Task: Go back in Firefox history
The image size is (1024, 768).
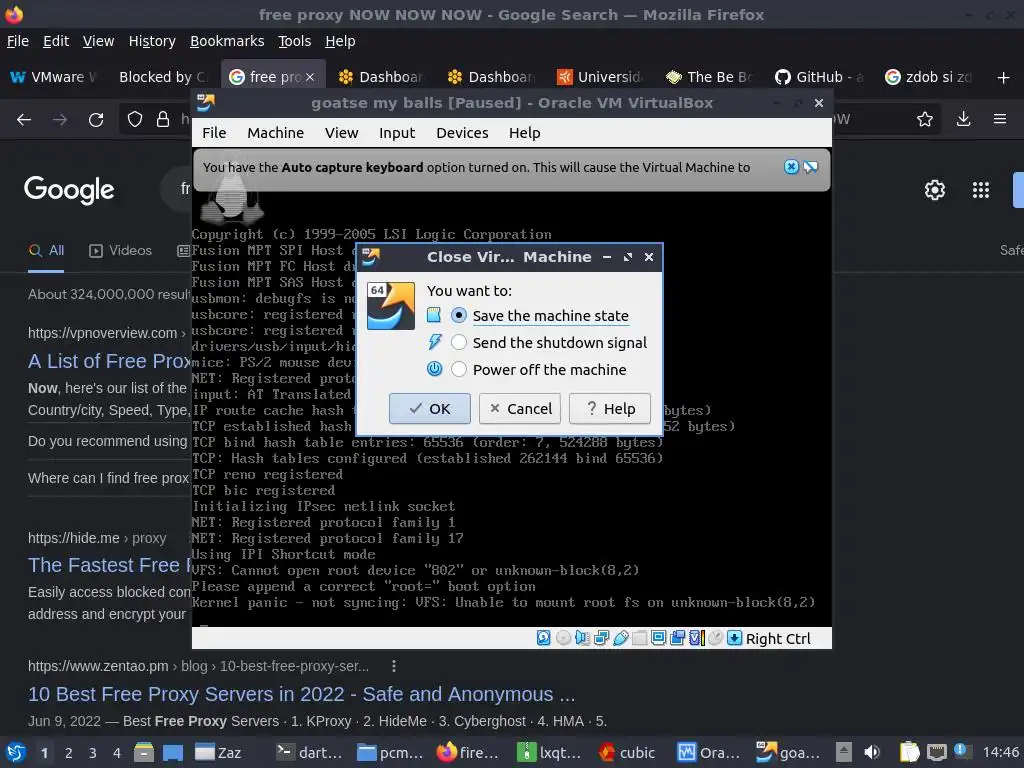Action: pos(24,120)
